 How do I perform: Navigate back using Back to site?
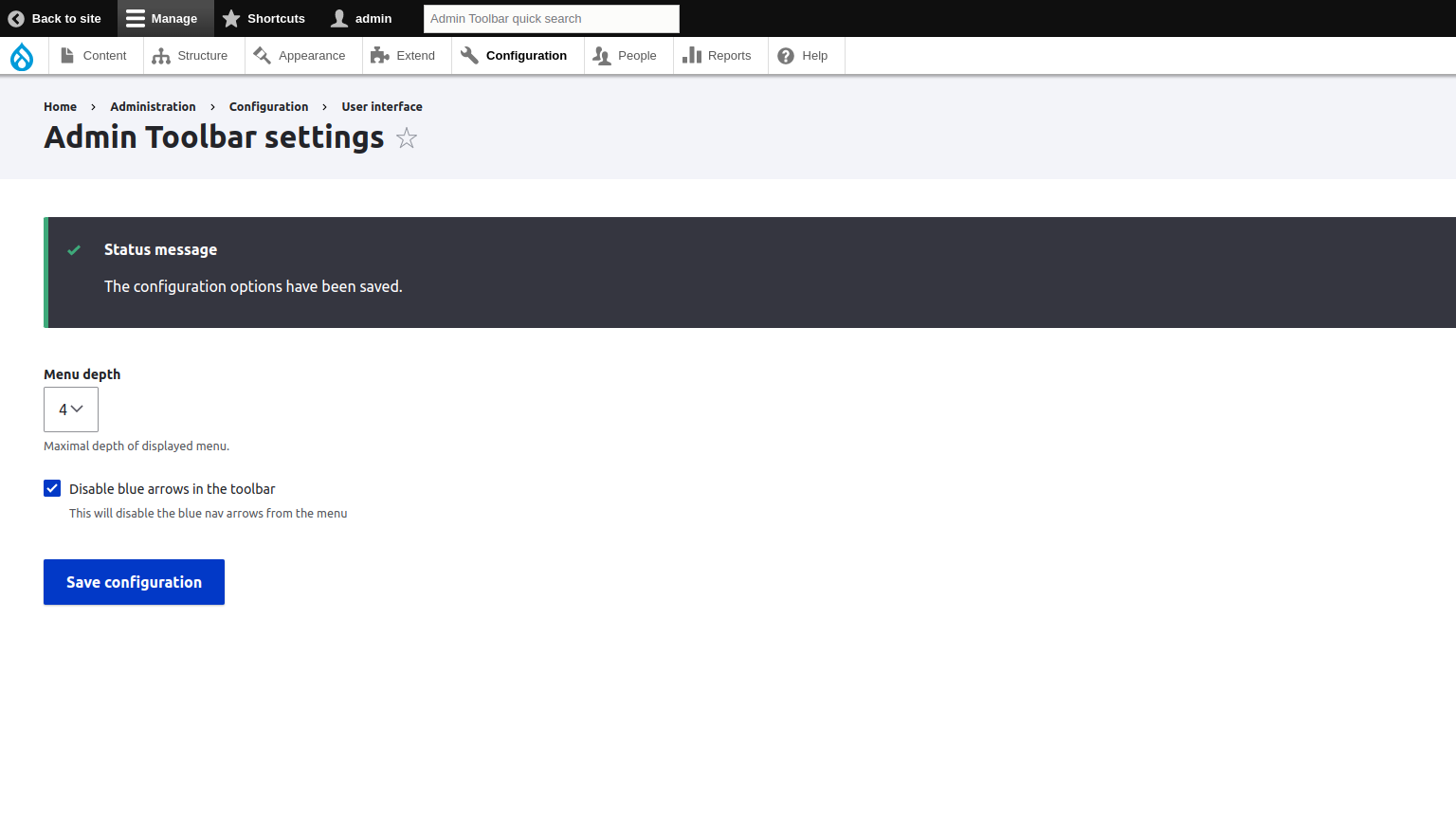pos(55,18)
